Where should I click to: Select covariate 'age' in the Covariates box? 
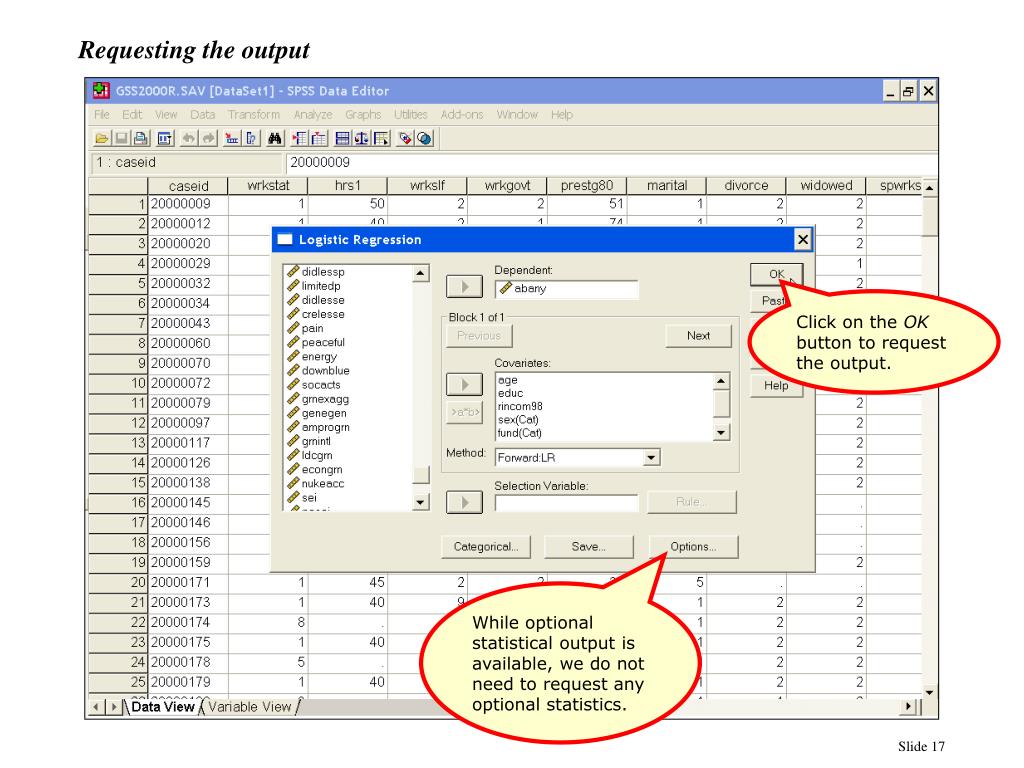[507, 380]
